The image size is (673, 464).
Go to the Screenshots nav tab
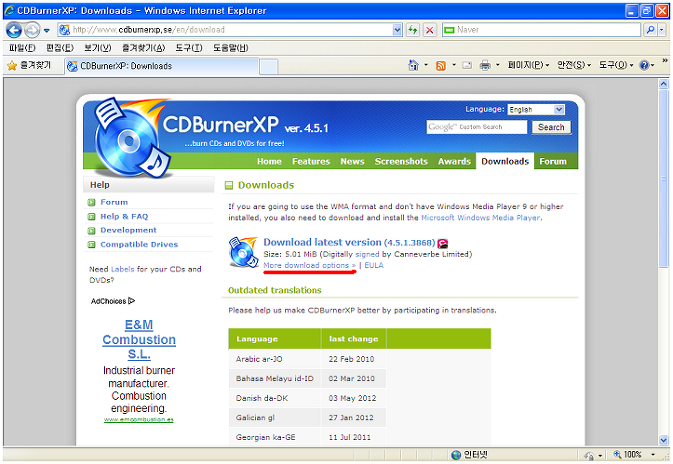tap(401, 161)
